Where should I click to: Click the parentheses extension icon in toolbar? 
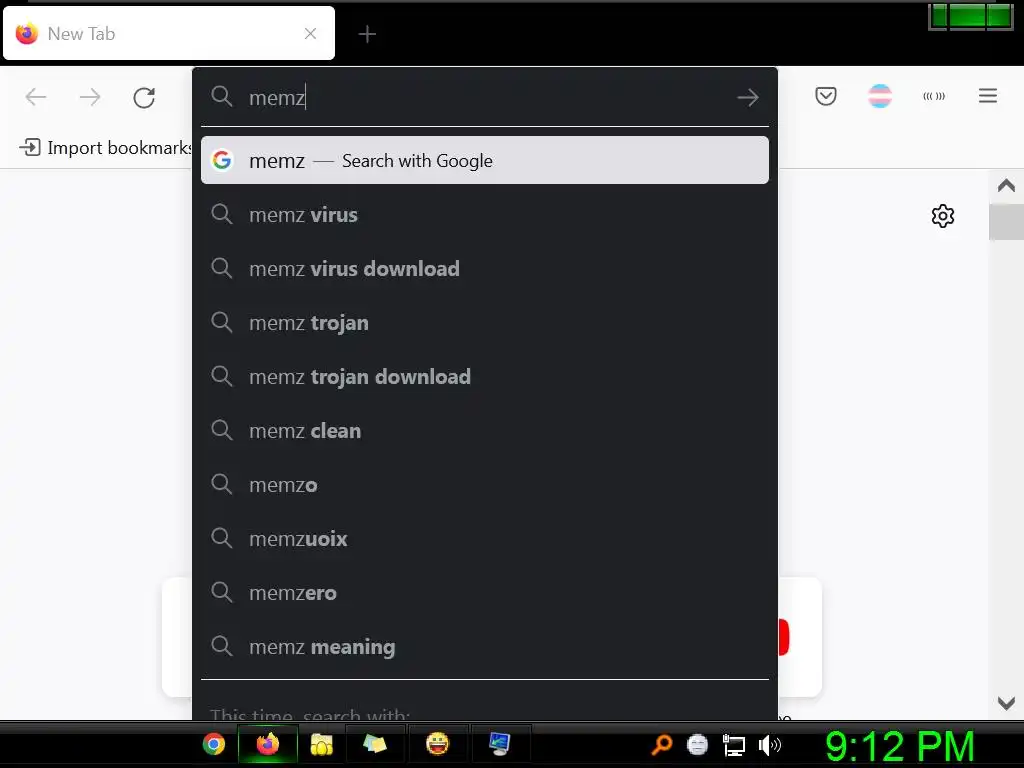pos(934,96)
